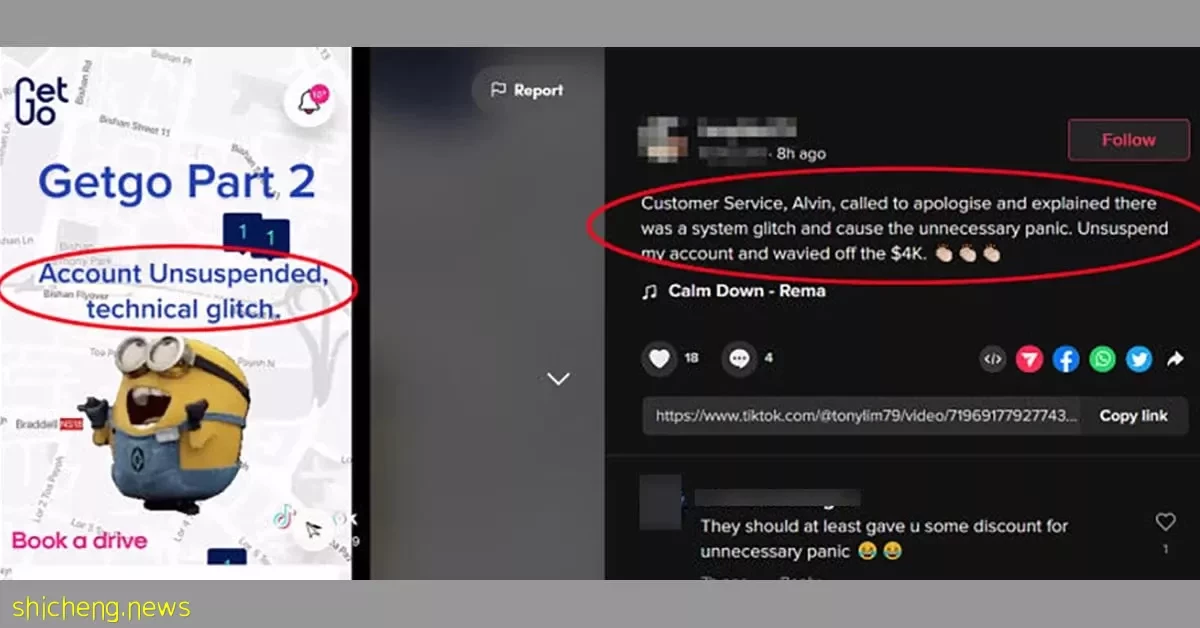Click the map location arrow icon
This screenshot has width=1200, height=628.
314,530
